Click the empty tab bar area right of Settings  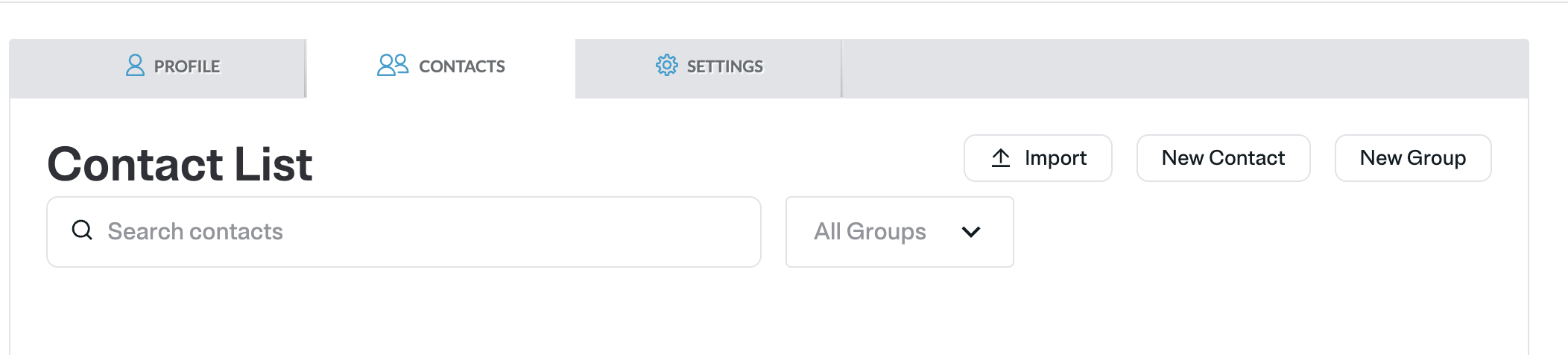click(1183, 68)
